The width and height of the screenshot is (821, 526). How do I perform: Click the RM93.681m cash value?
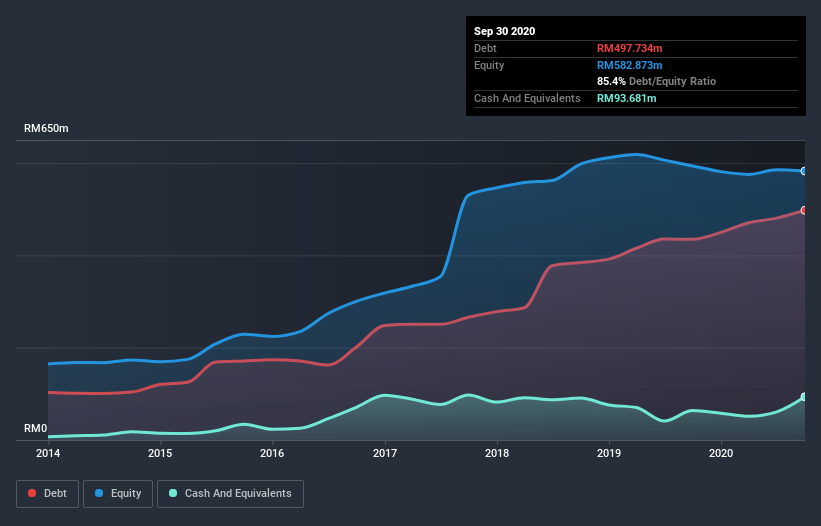(626, 98)
